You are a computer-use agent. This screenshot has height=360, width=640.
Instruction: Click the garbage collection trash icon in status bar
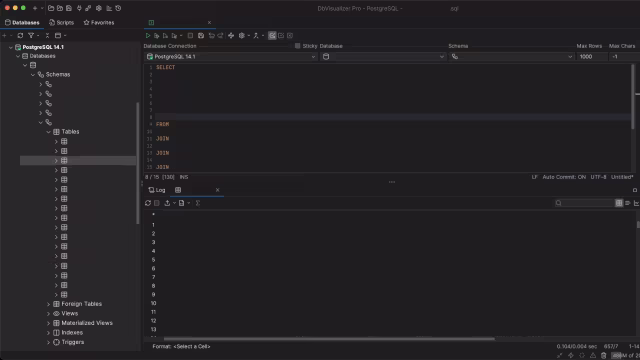coord(604,356)
